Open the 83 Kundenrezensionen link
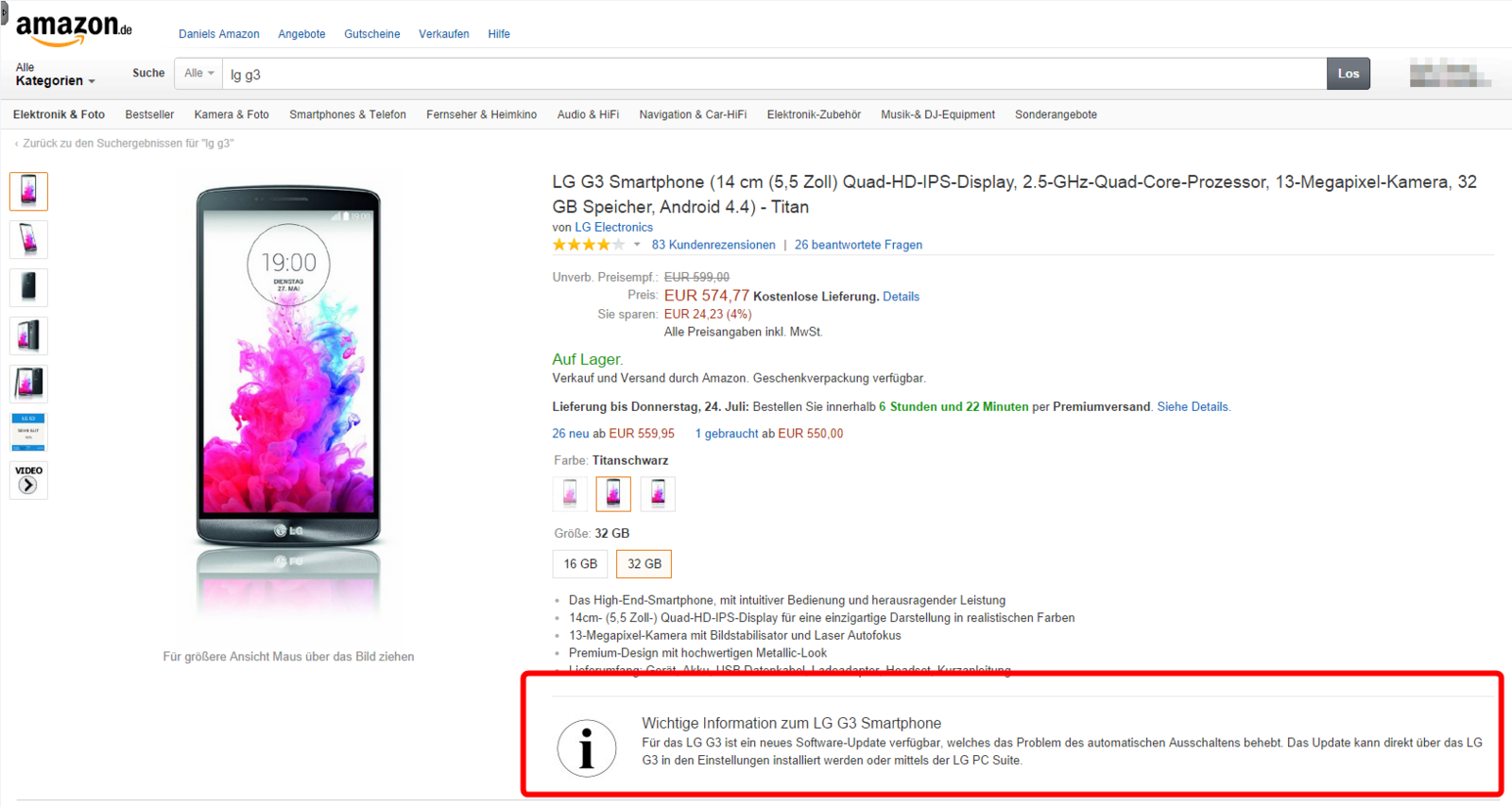This screenshot has width=1512, height=807. (x=713, y=245)
